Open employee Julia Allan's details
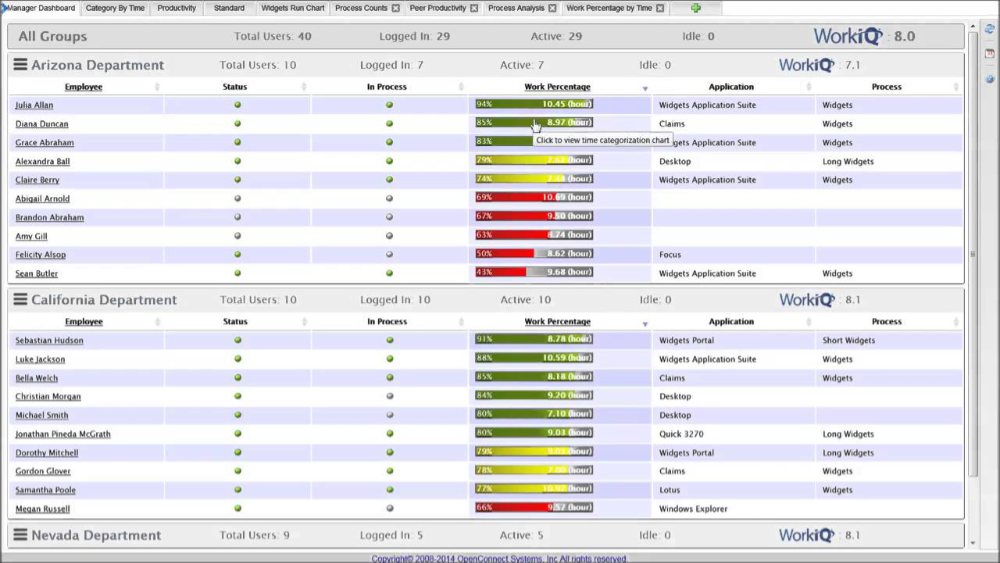The image size is (1000, 563). pyautogui.click(x=34, y=105)
